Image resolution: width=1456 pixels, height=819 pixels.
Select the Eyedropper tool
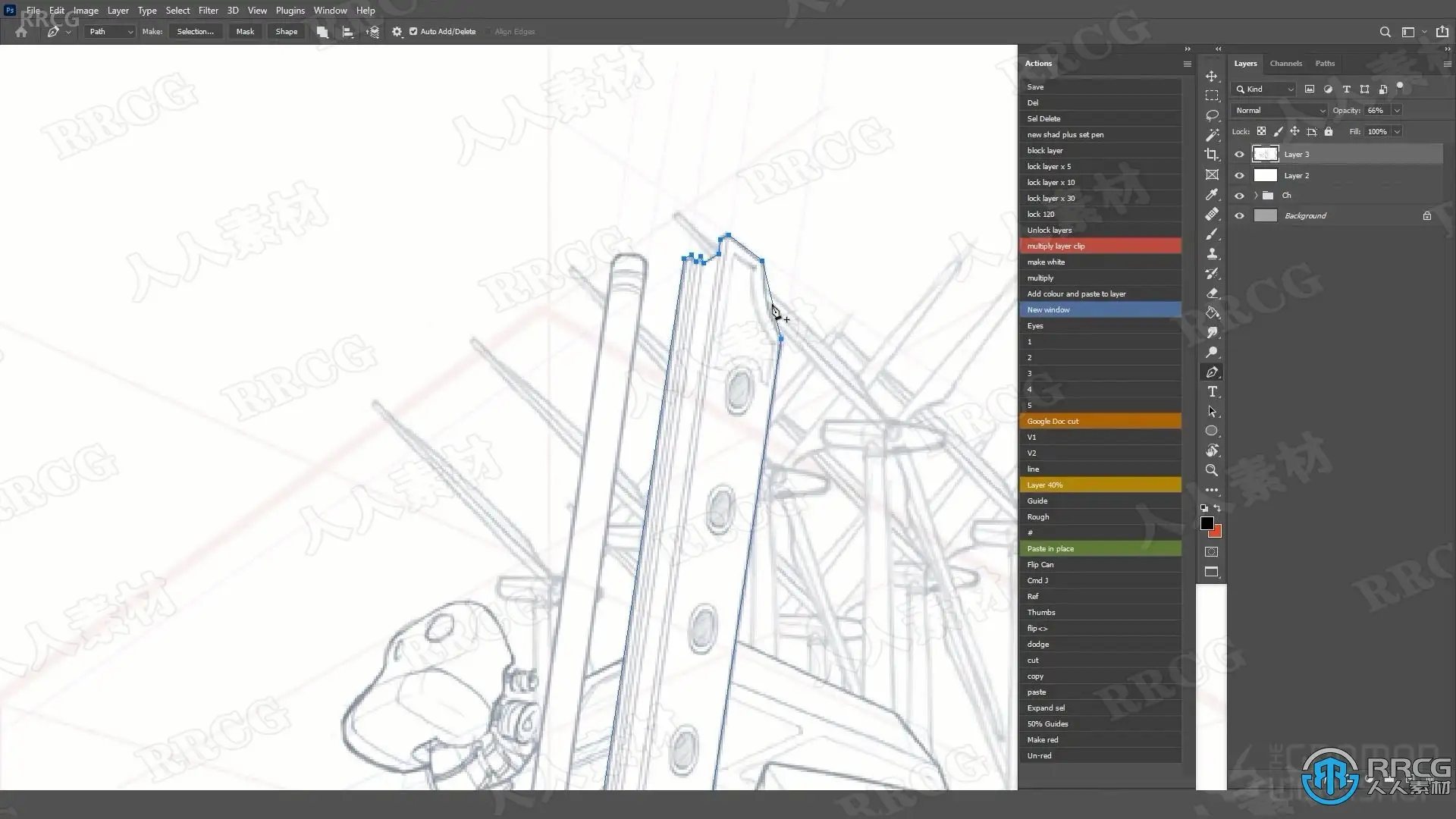coord(1212,194)
